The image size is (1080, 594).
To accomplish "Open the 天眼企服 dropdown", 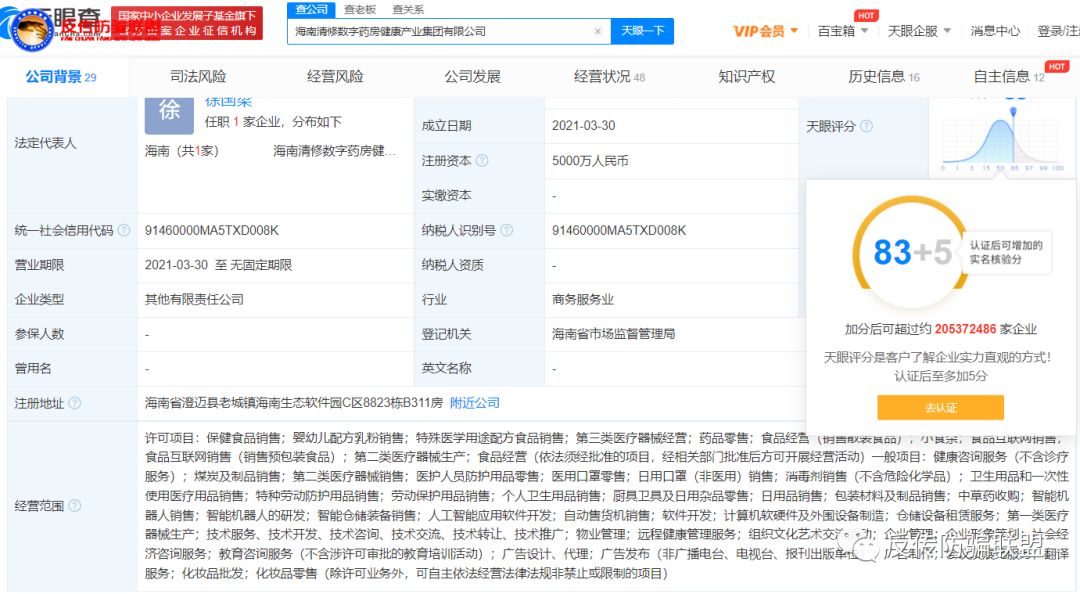I will (x=919, y=31).
